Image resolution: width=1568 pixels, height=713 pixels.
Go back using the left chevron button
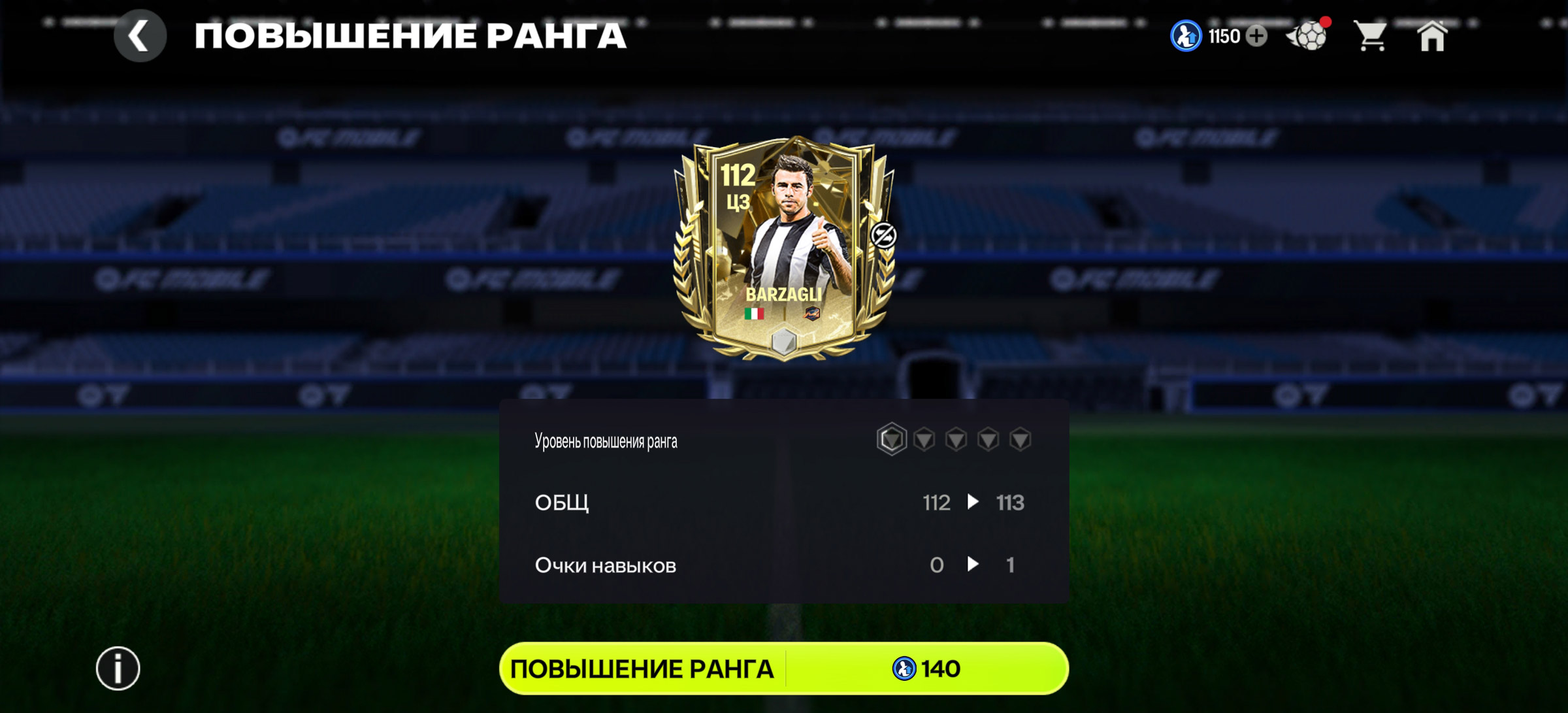[x=140, y=35]
